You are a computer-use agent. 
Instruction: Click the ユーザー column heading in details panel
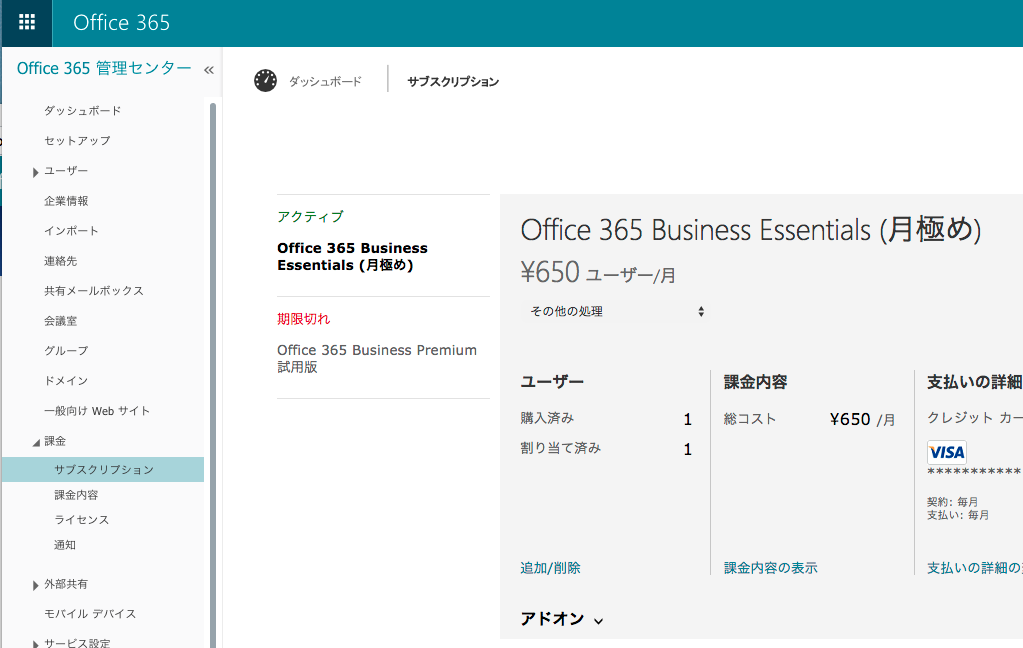click(x=552, y=382)
